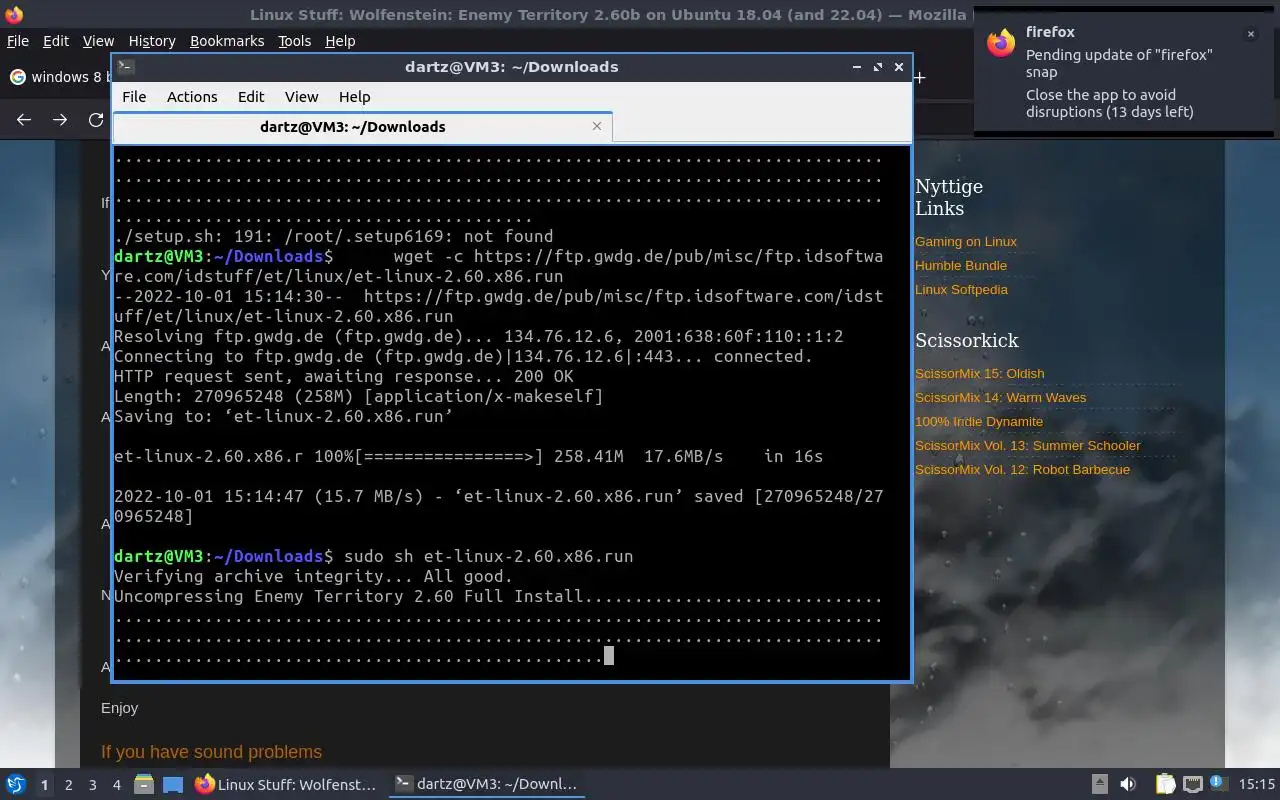The image size is (1280, 800).
Task: Click the 'Enjoy' text on the webpage
Action: 119,708
